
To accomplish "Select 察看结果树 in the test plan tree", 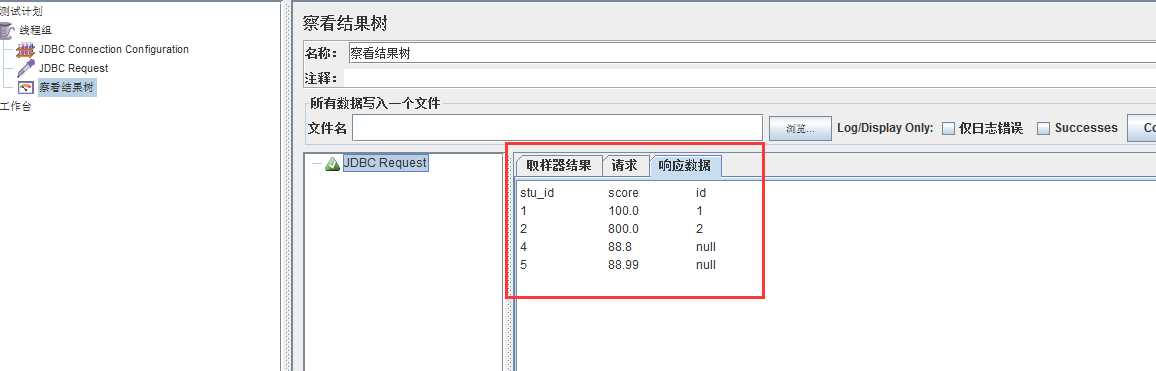I will tap(67, 88).
